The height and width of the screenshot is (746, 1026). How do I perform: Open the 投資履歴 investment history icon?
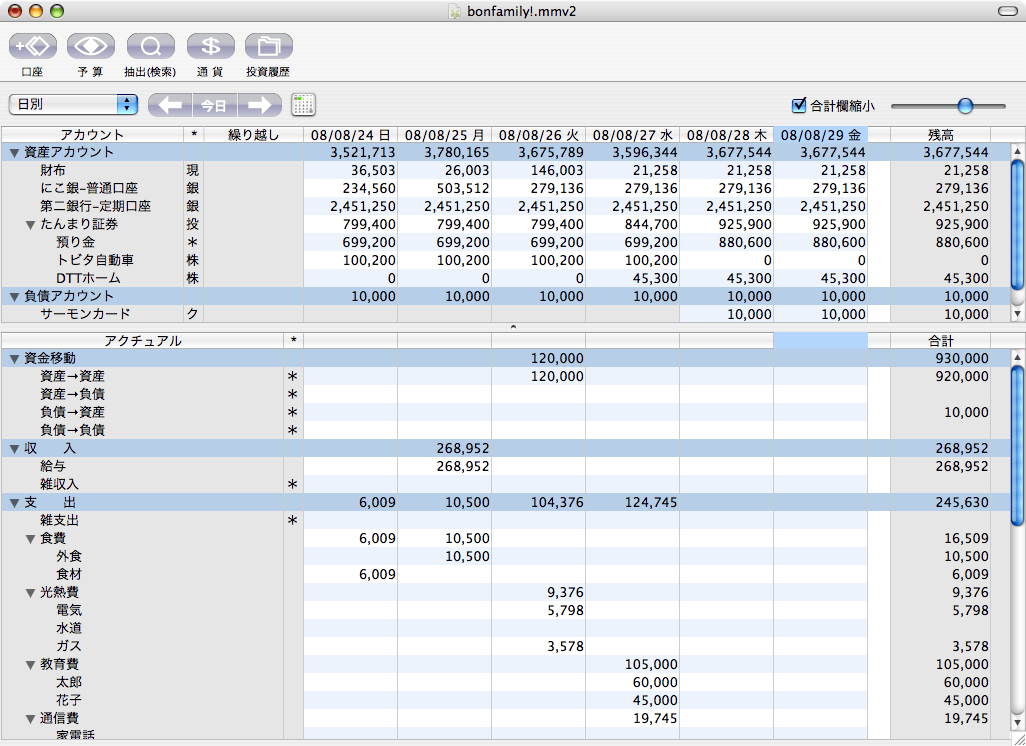[268, 46]
